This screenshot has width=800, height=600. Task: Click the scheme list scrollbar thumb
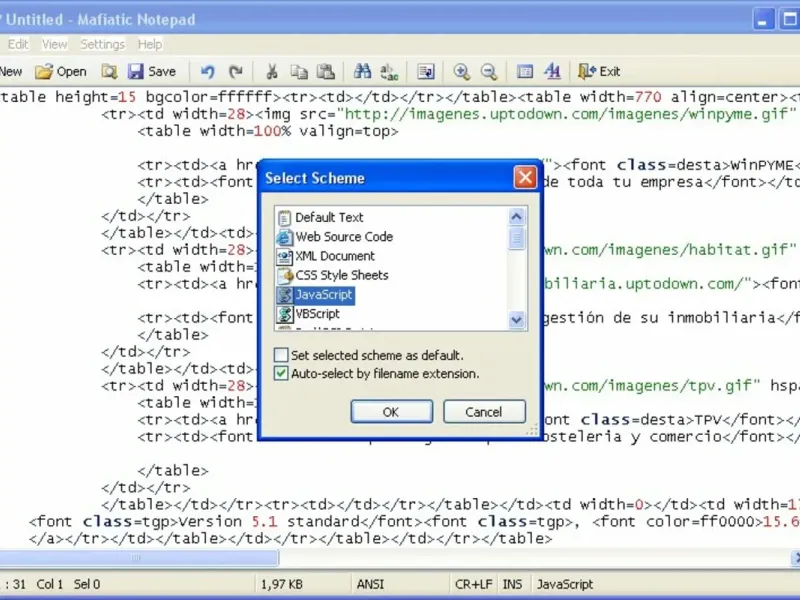click(516, 239)
